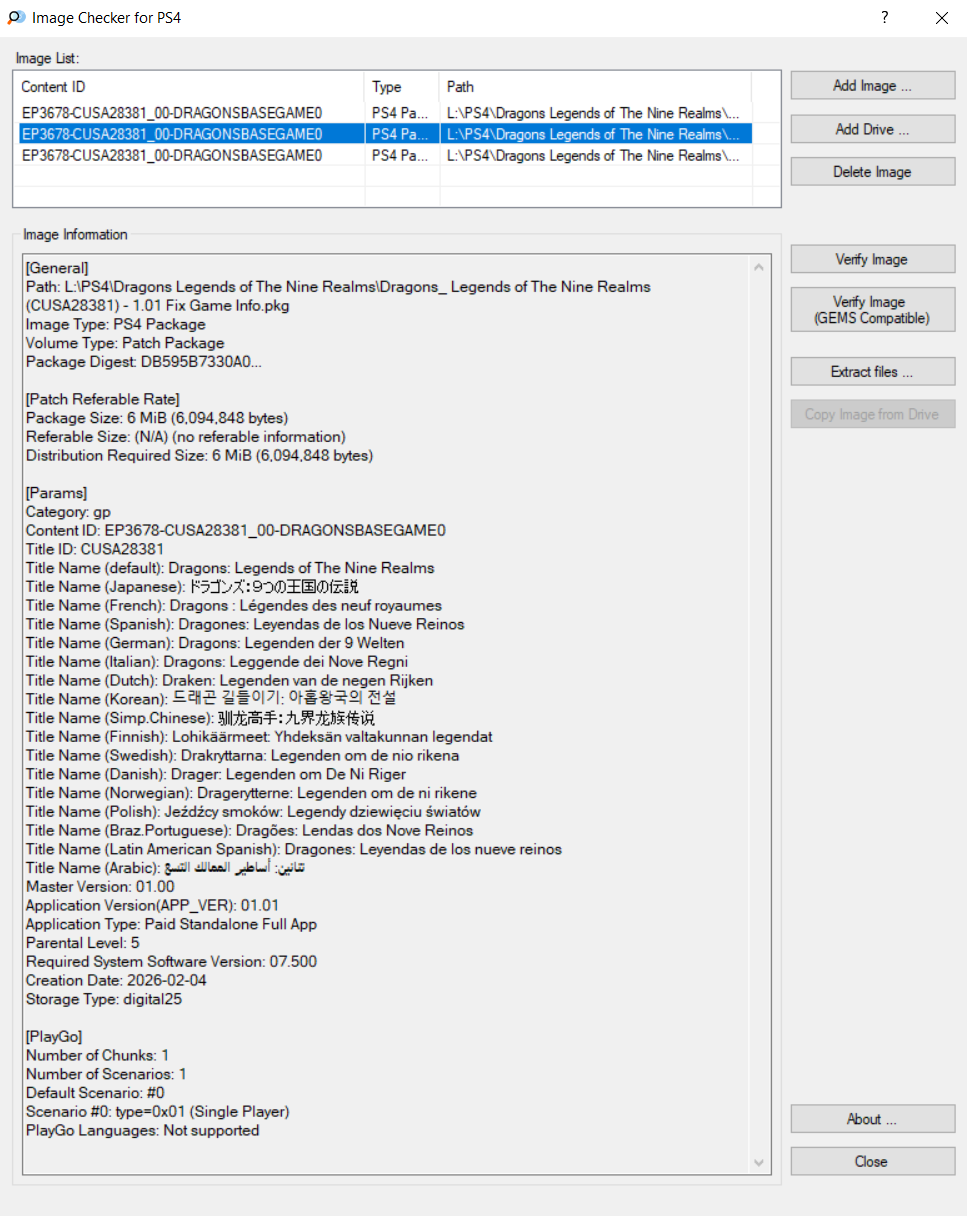The width and height of the screenshot is (967, 1216).
Task: Click the Image Checker magnifier icon in title bar
Action: [16, 18]
